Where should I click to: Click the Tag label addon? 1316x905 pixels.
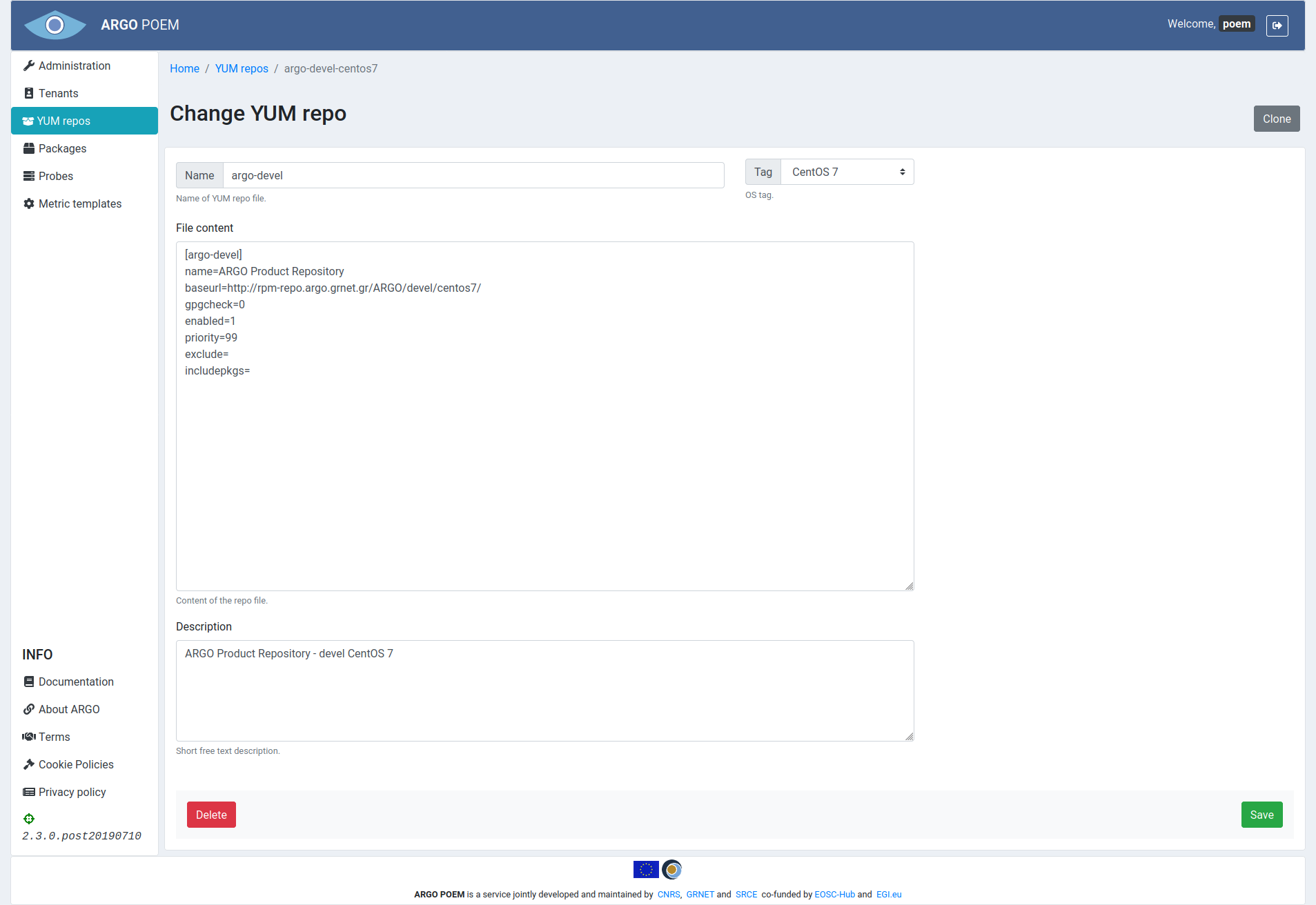pyautogui.click(x=763, y=172)
